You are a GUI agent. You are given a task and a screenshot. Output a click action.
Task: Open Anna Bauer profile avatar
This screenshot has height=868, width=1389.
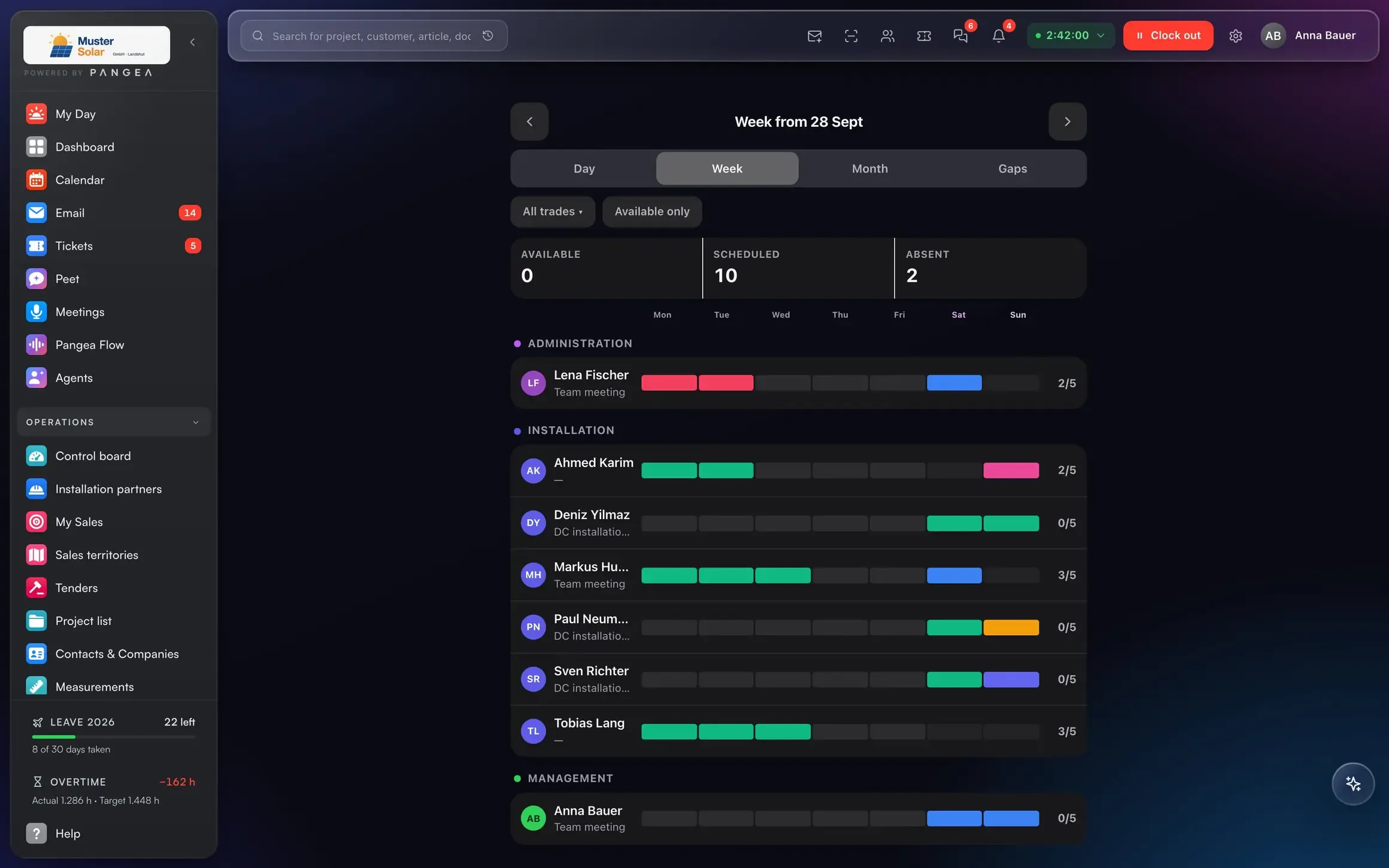pos(1273,35)
